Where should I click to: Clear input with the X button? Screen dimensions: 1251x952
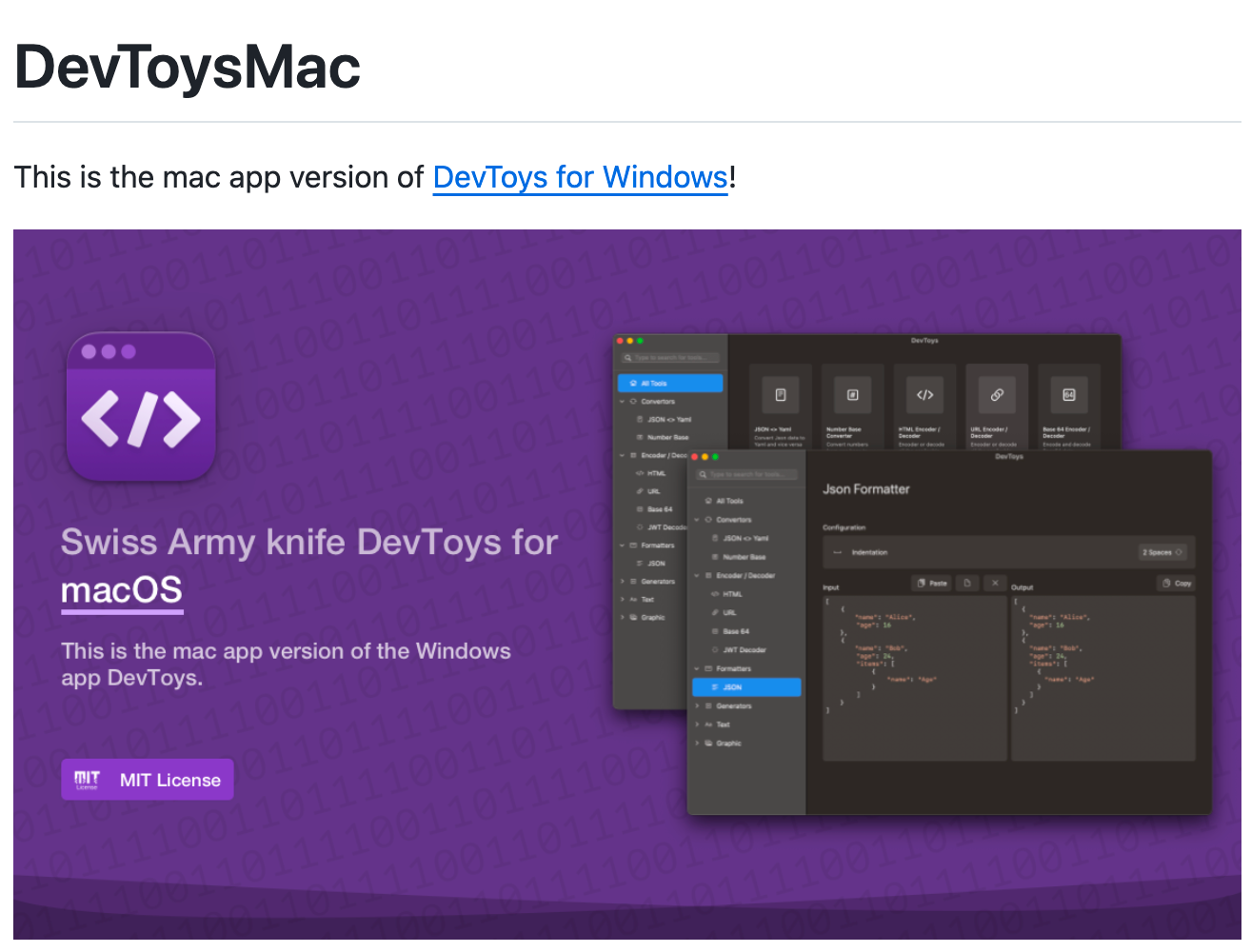point(995,583)
